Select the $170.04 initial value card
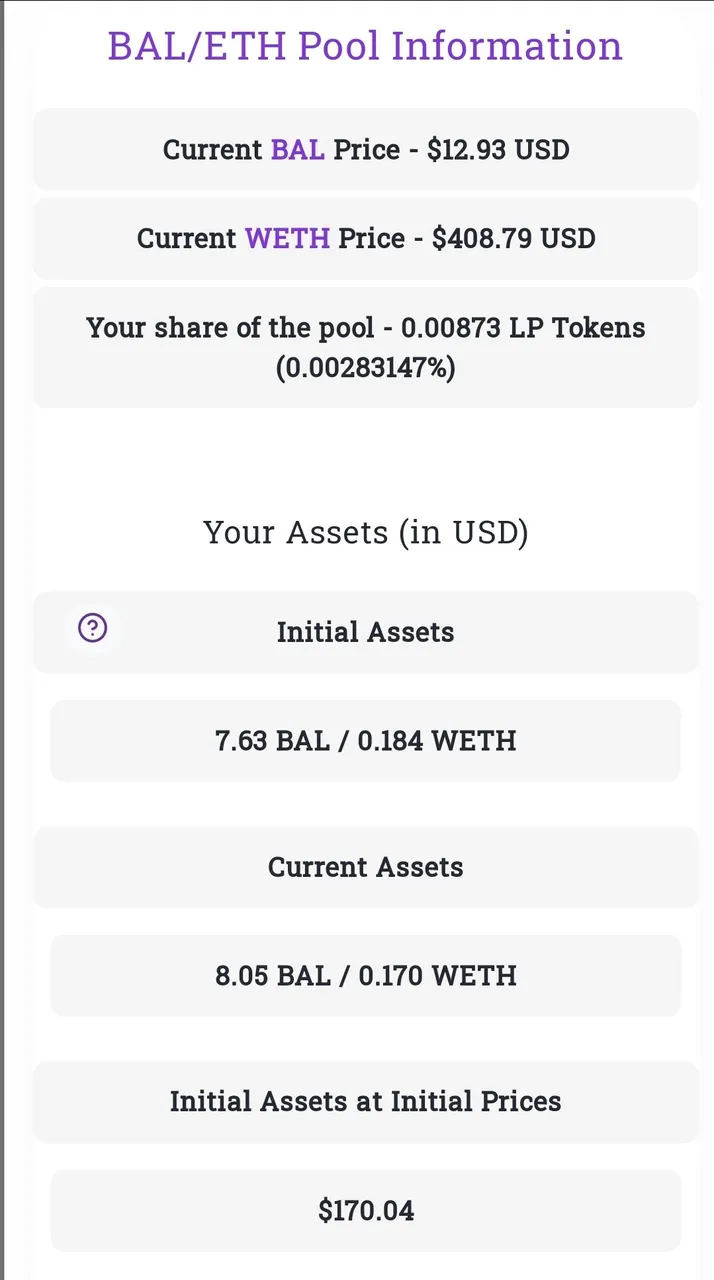714x1280 pixels. tap(365, 1211)
